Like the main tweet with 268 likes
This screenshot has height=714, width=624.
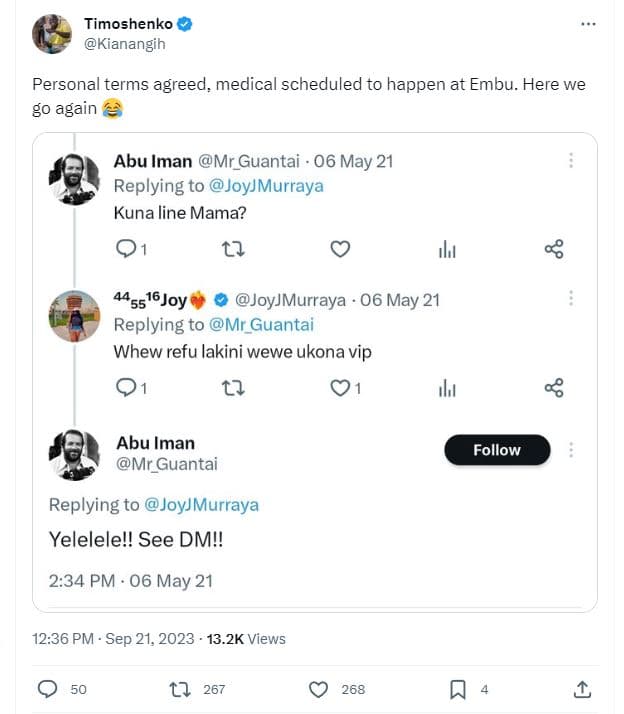319,689
